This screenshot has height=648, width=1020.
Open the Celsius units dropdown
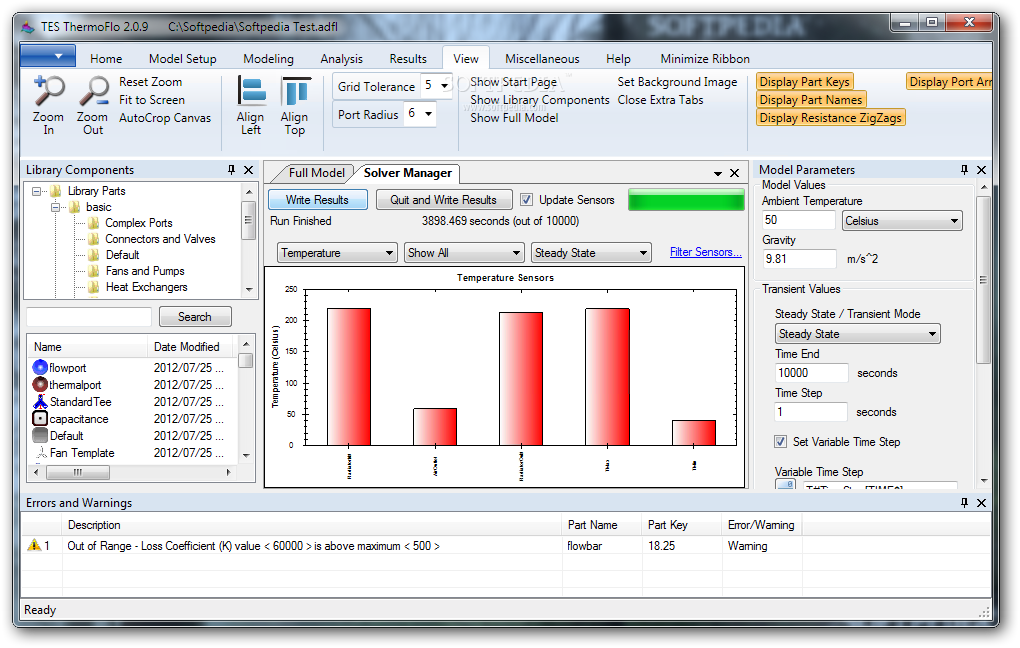pos(902,221)
